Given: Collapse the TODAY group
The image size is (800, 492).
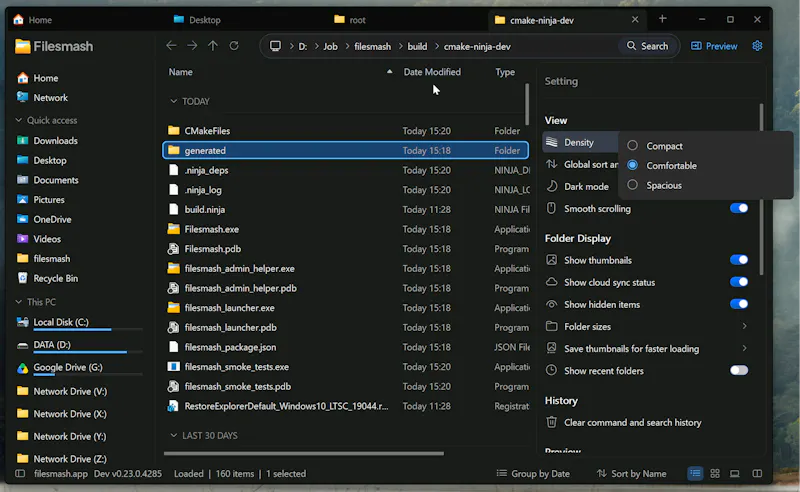Looking at the screenshot, I should (173, 101).
